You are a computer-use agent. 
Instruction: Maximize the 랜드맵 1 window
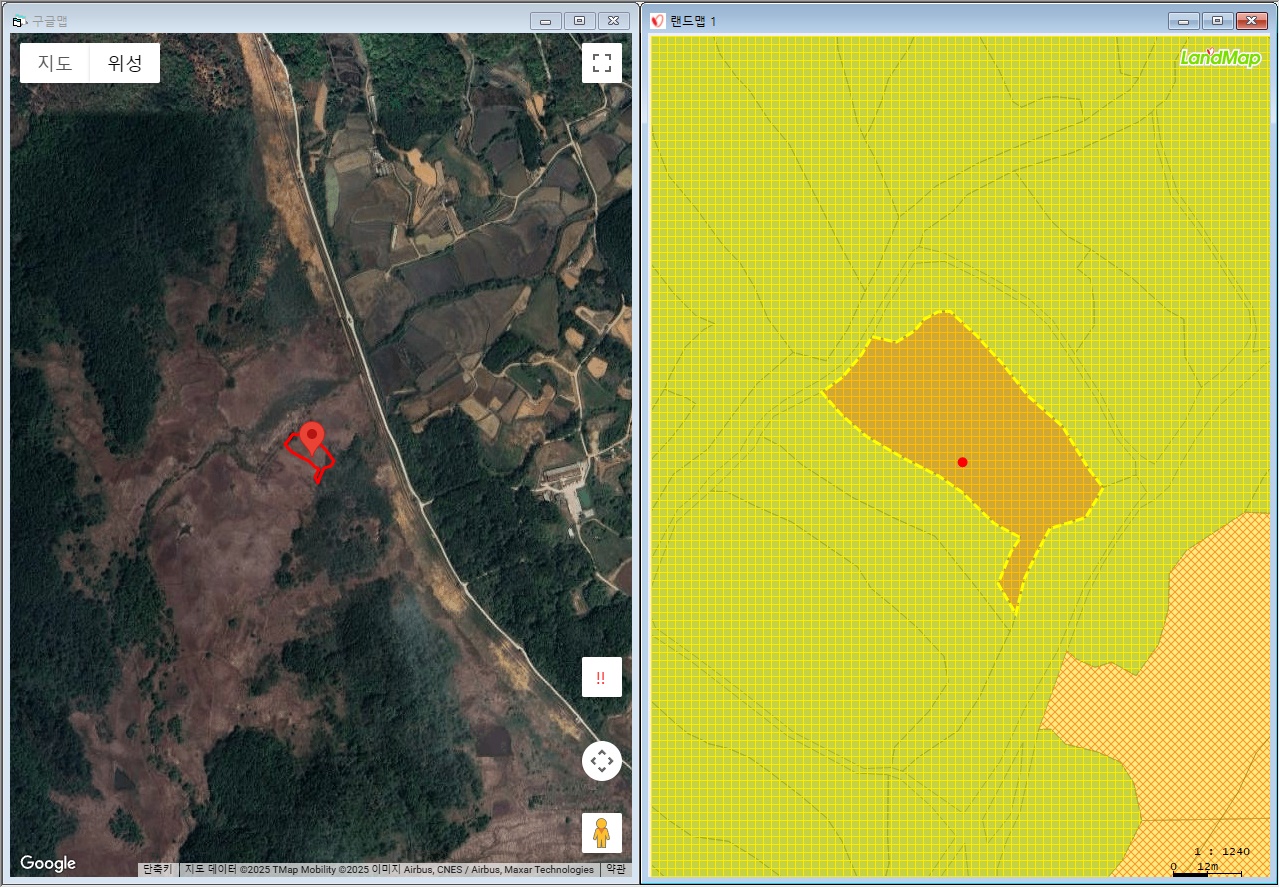point(1217,21)
